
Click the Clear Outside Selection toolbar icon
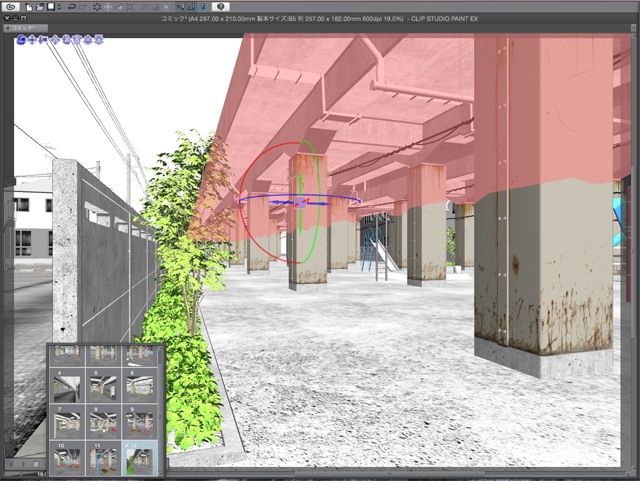coord(108,7)
